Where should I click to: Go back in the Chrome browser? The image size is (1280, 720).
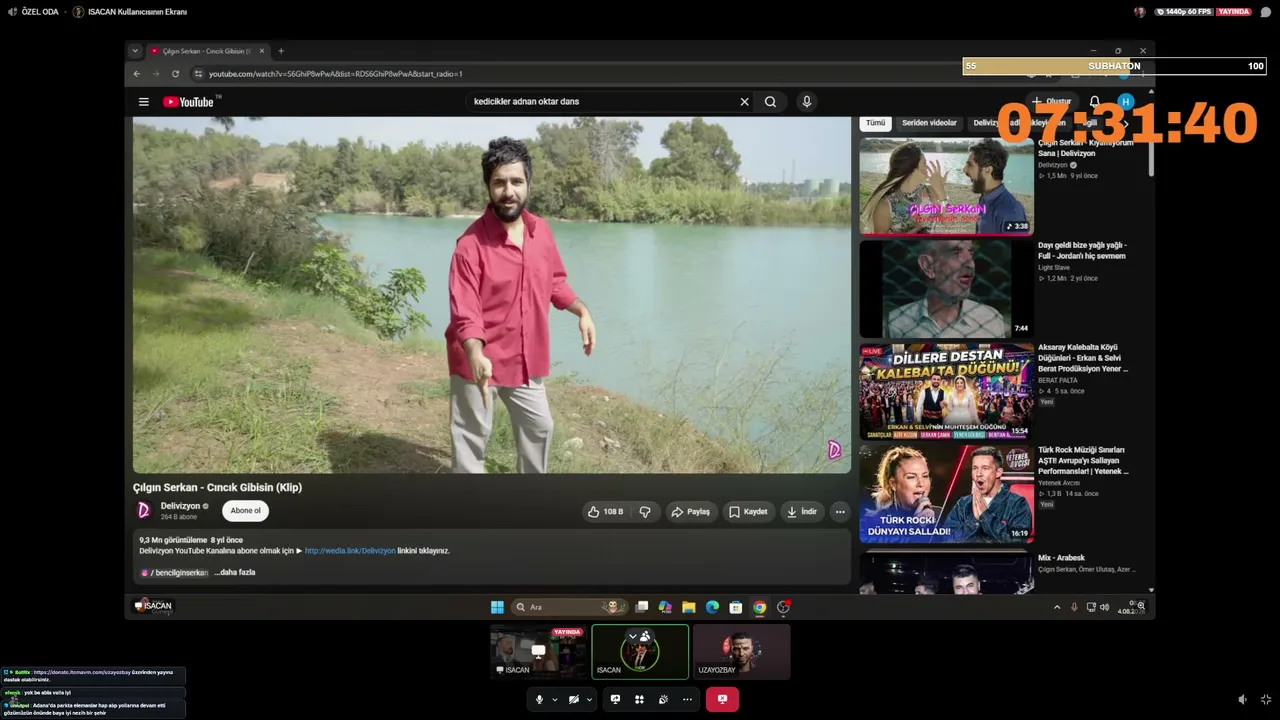pyautogui.click(x=137, y=74)
